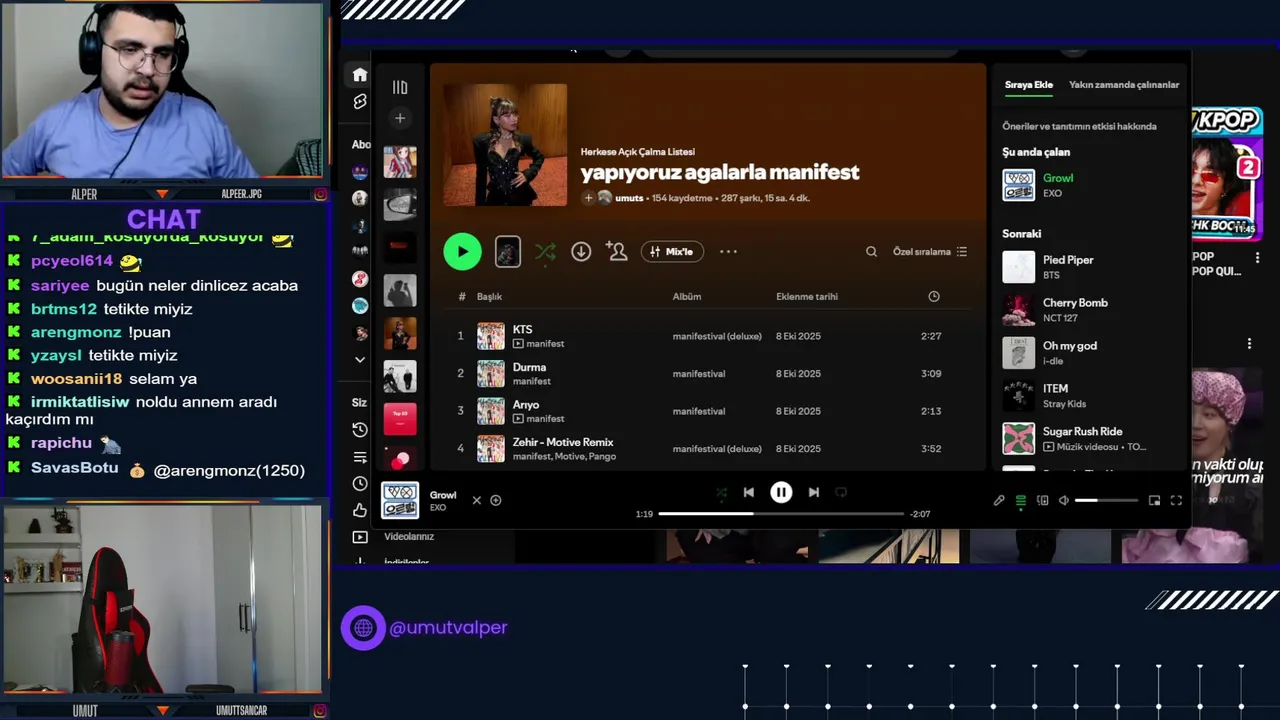
Task: Pause the current song in player bar
Action: pyautogui.click(x=781, y=492)
